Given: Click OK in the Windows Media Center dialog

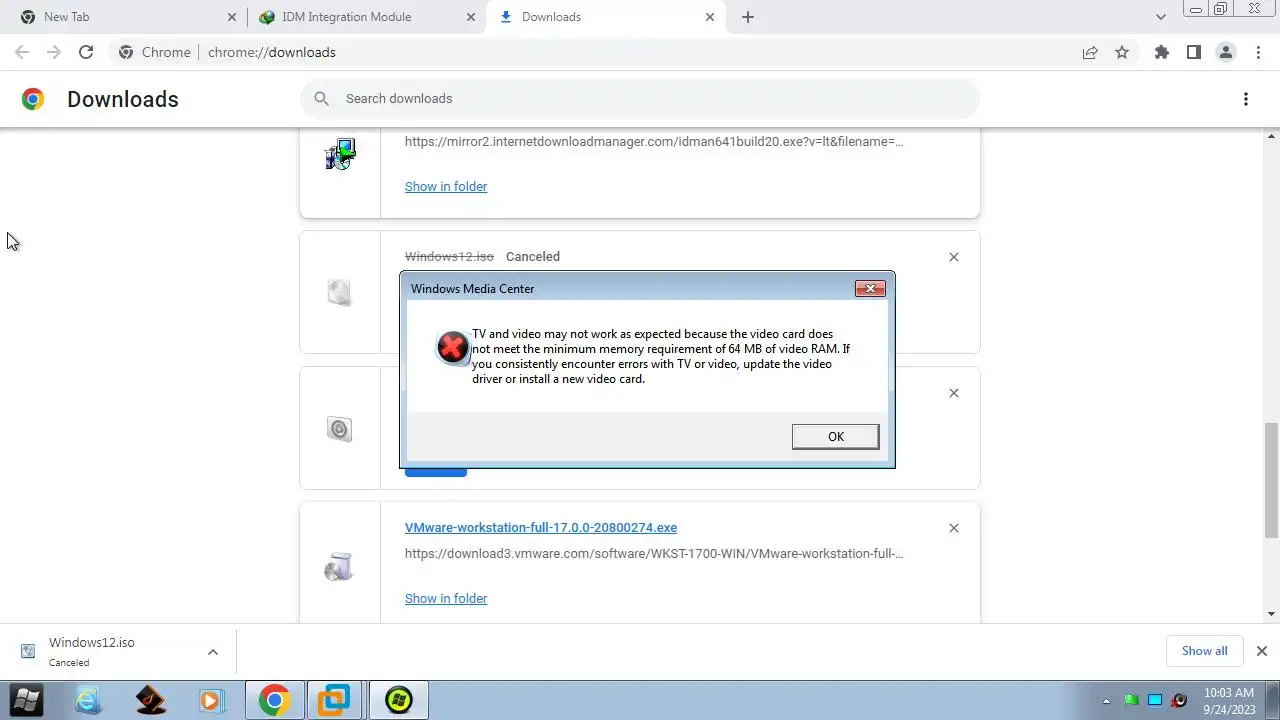Looking at the screenshot, I should pyautogui.click(x=835, y=436).
